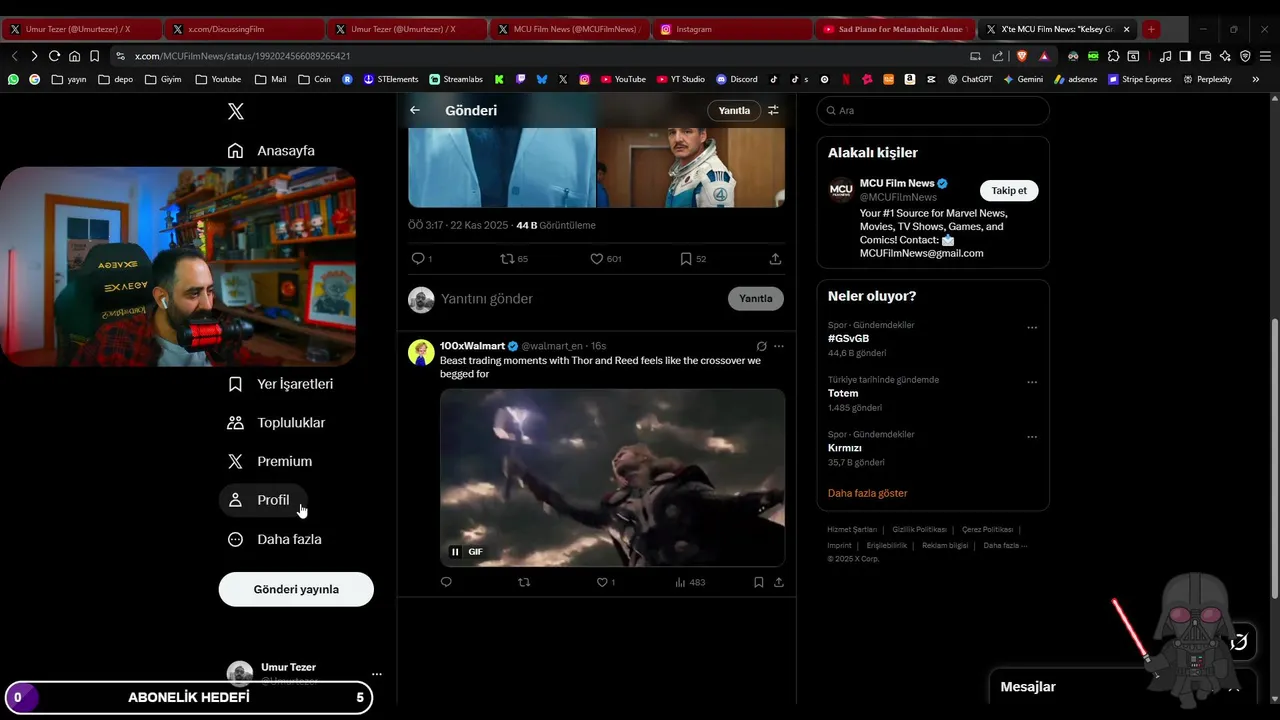The height and width of the screenshot is (720, 1280).
Task: Open more options for Kırmızı trend
Action: click(x=1032, y=437)
